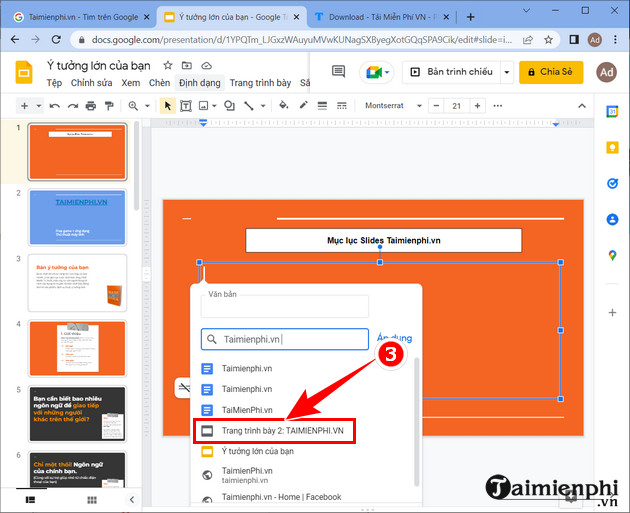The image size is (630, 513).
Task: Open border color pencil
Action: (303, 105)
